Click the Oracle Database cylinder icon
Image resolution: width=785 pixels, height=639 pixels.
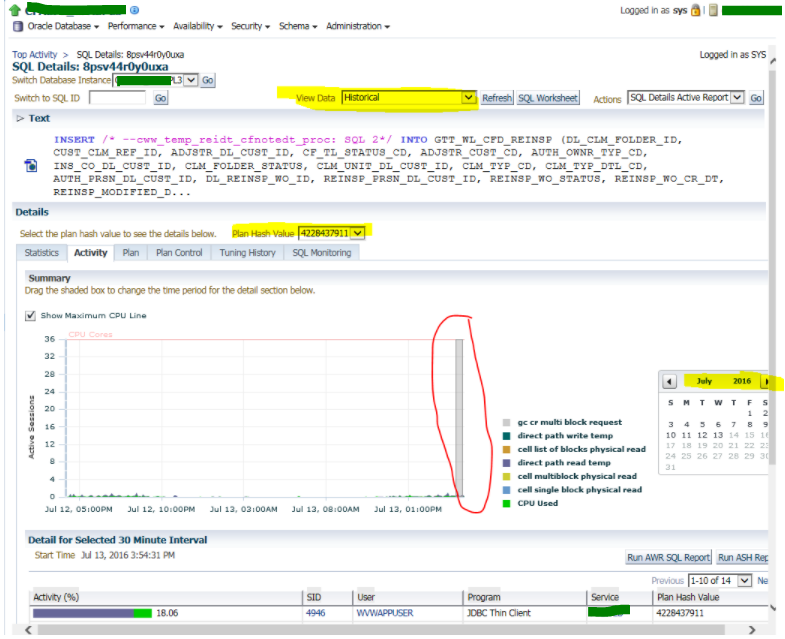point(18,27)
